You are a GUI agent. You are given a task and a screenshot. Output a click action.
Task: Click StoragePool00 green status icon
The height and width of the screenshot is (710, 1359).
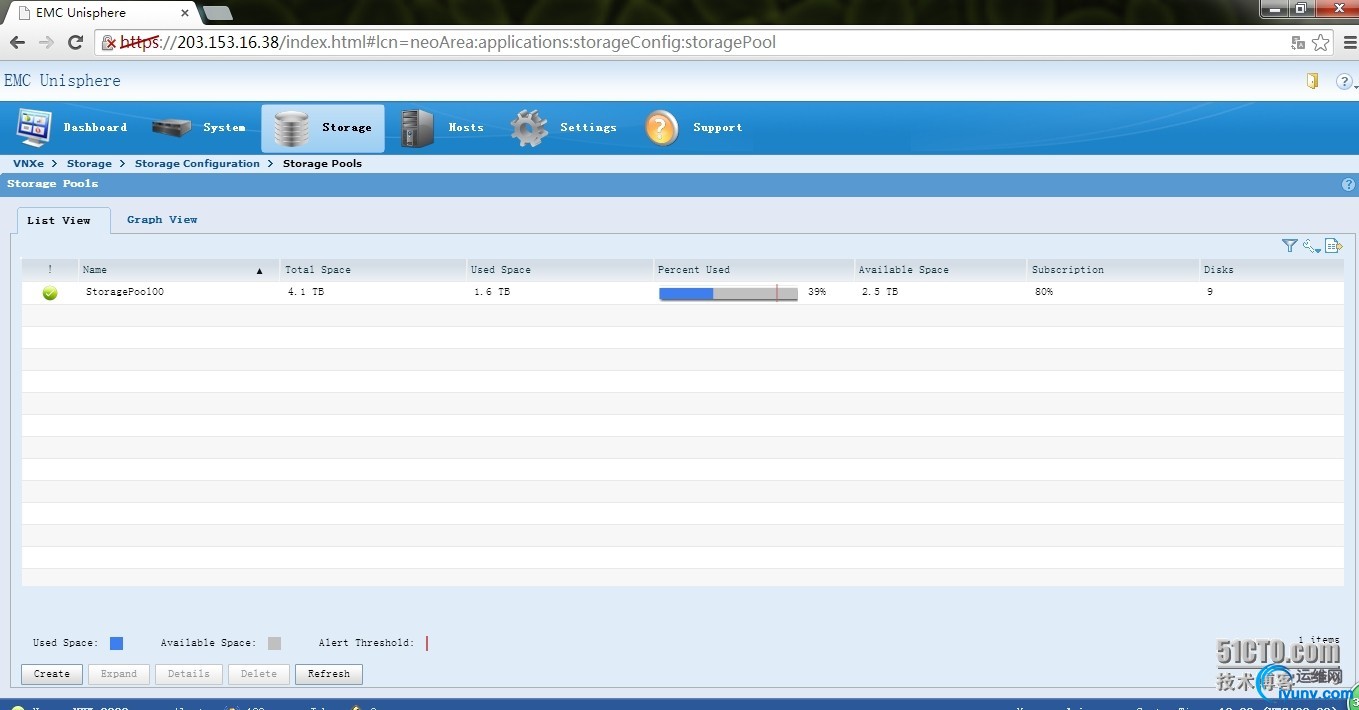point(50,293)
